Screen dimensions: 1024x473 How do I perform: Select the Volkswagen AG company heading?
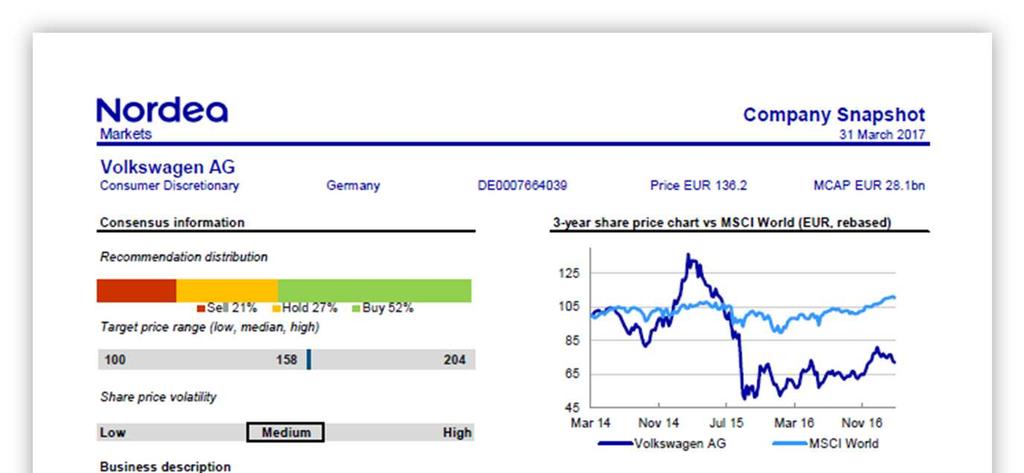click(x=167, y=167)
